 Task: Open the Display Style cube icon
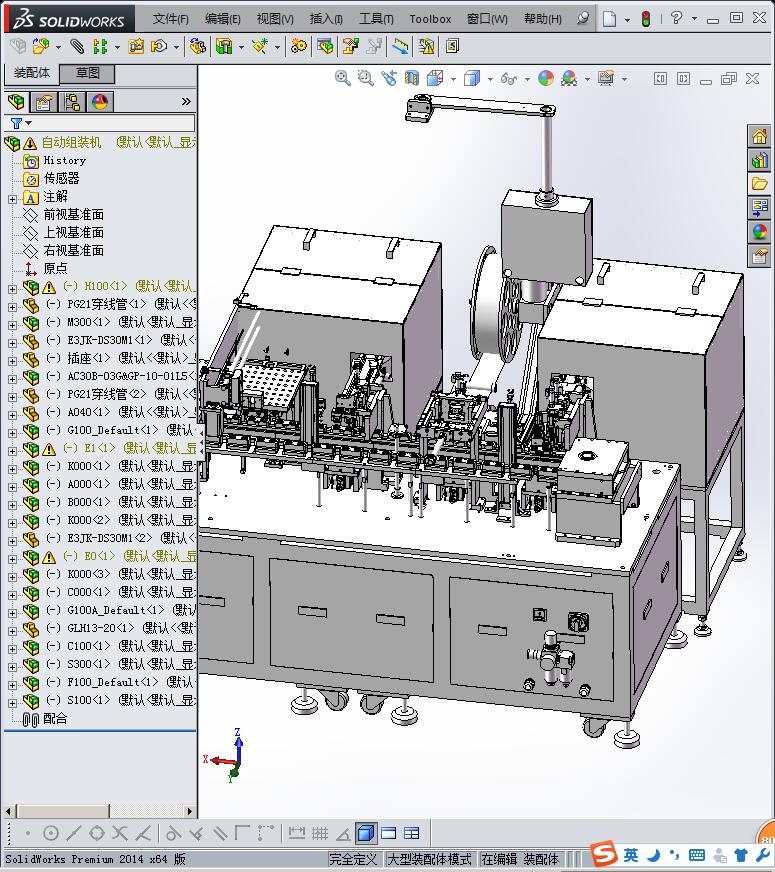point(471,78)
